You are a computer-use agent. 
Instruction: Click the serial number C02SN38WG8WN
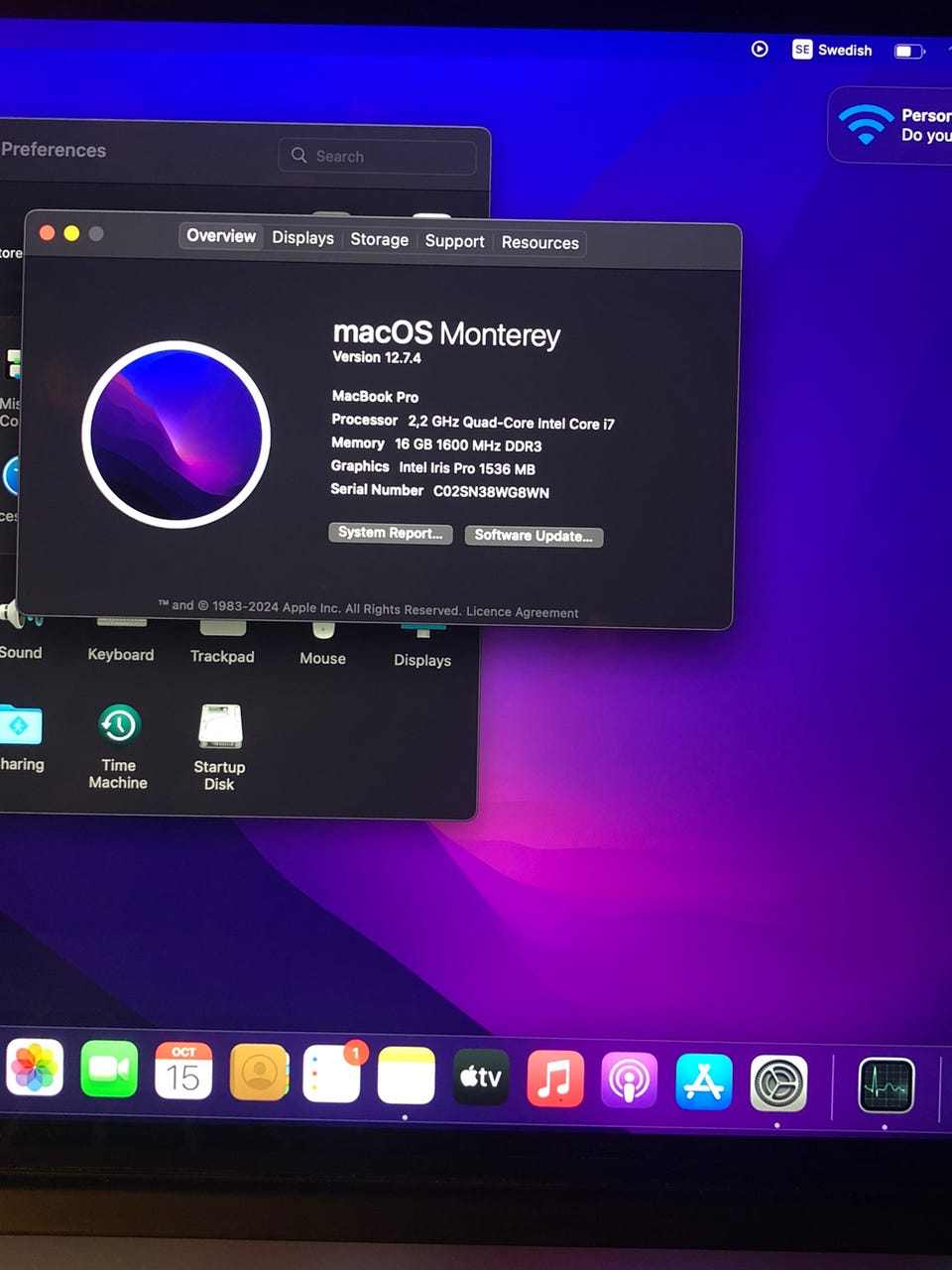(x=491, y=492)
